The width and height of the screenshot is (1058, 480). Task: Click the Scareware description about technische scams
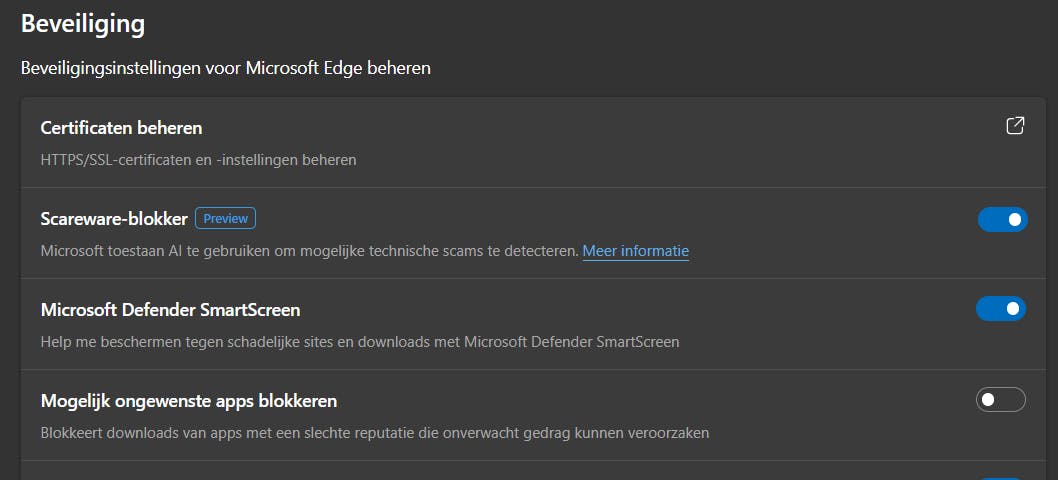[x=310, y=251]
